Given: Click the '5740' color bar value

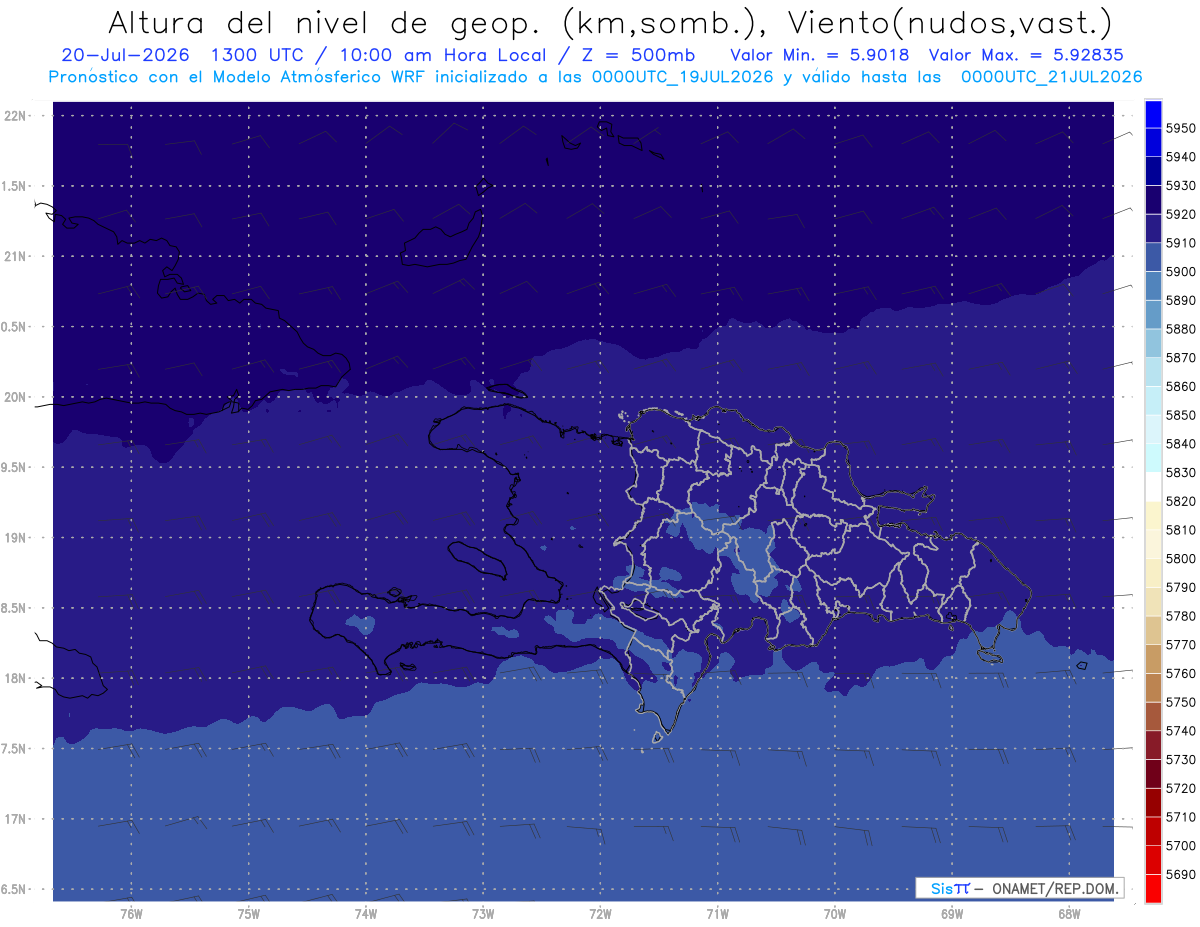Looking at the screenshot, I should coord(1182,731).
